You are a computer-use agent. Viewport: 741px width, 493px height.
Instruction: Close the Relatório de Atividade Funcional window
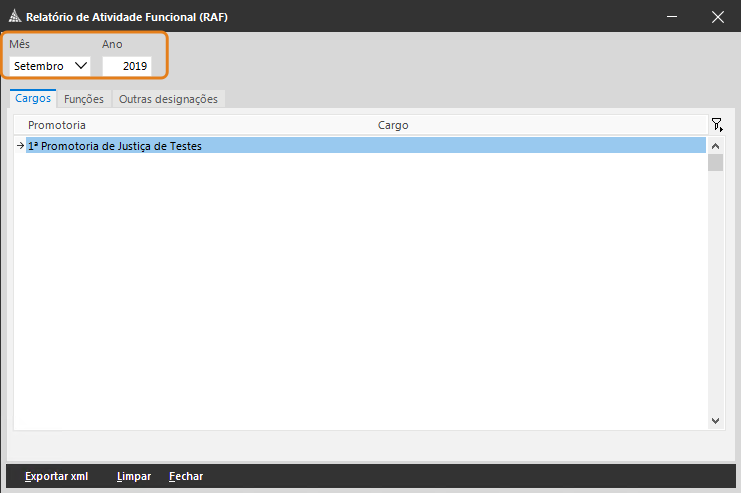tap(717, 17)
